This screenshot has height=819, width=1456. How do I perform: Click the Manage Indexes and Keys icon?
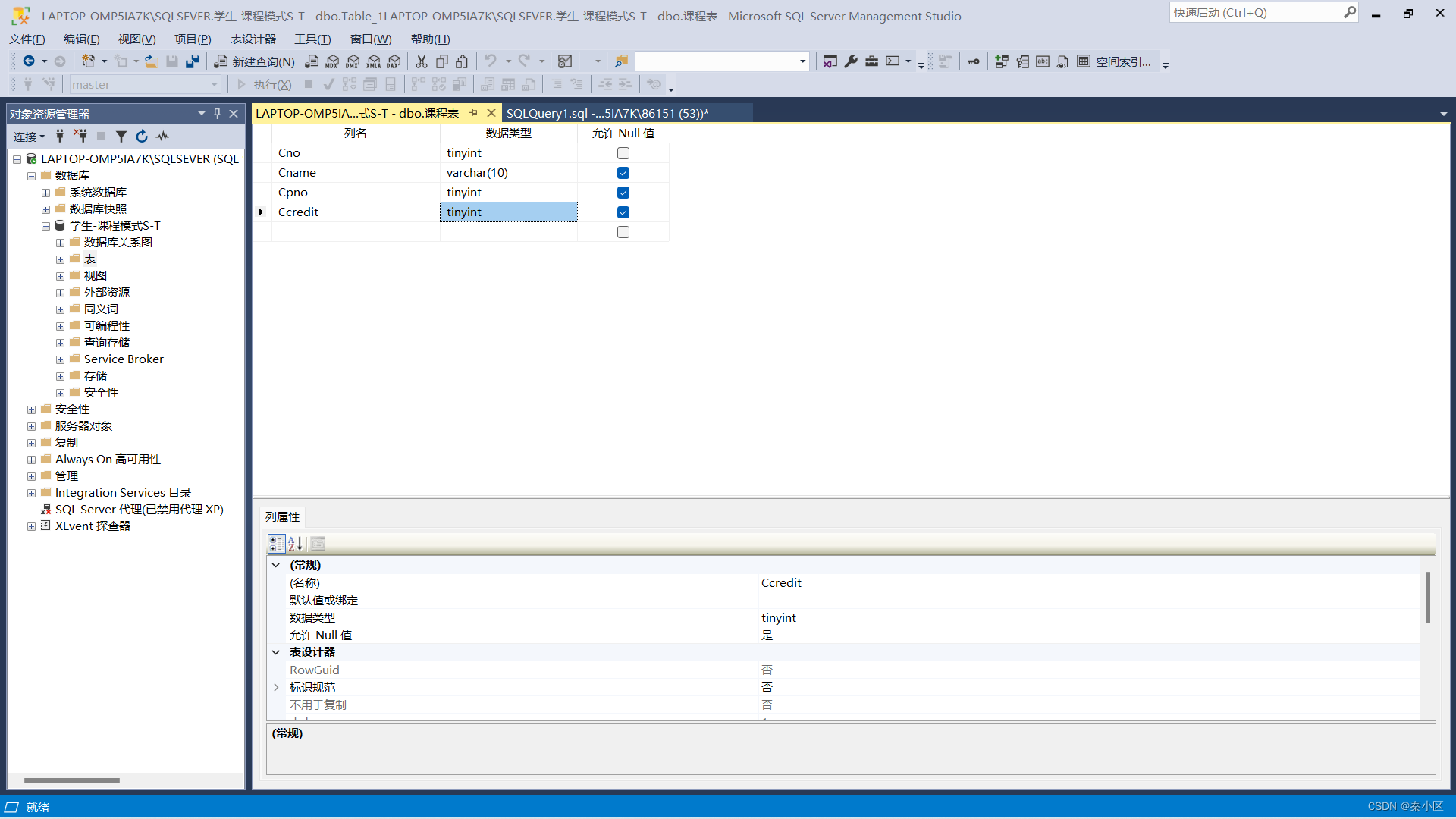click(1022, 61)
